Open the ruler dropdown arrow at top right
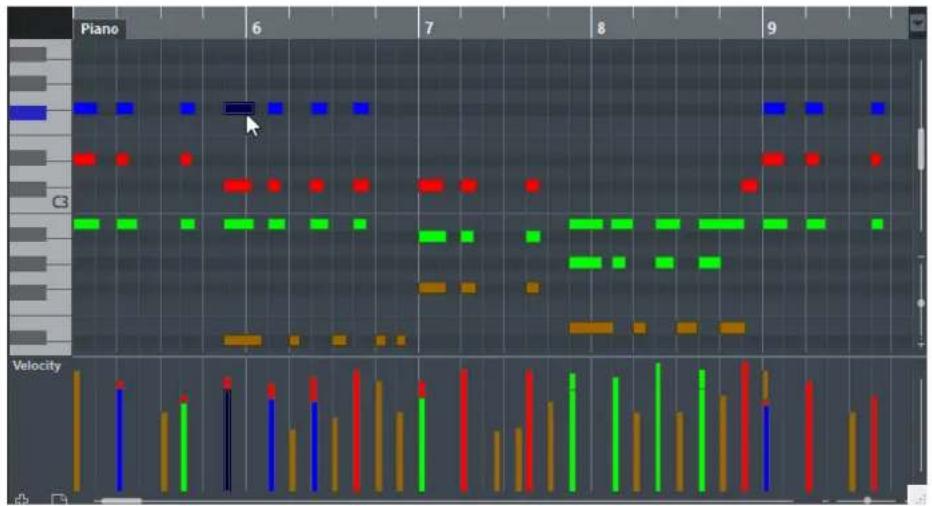The image size is (932, 506). point(917,23)
